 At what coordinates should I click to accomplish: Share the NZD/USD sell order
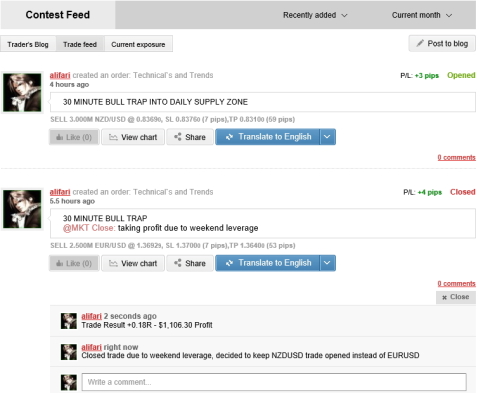(x=190, y=137)
